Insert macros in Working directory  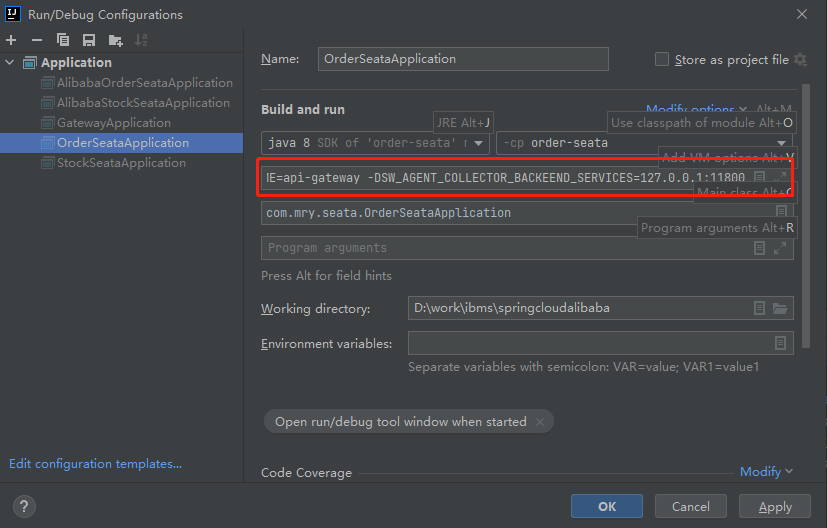pos(759,308)
